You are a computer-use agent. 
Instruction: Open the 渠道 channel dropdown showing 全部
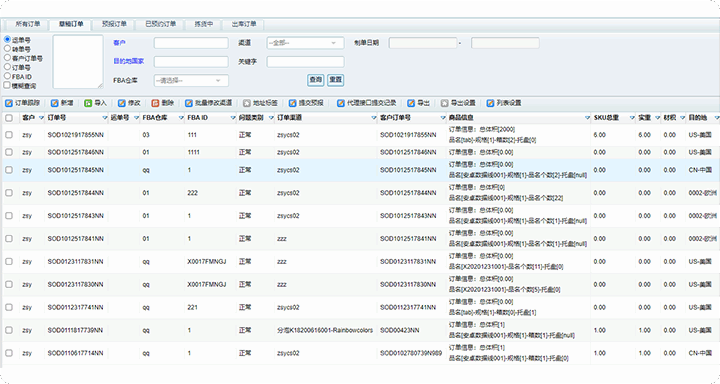(305, 43)
